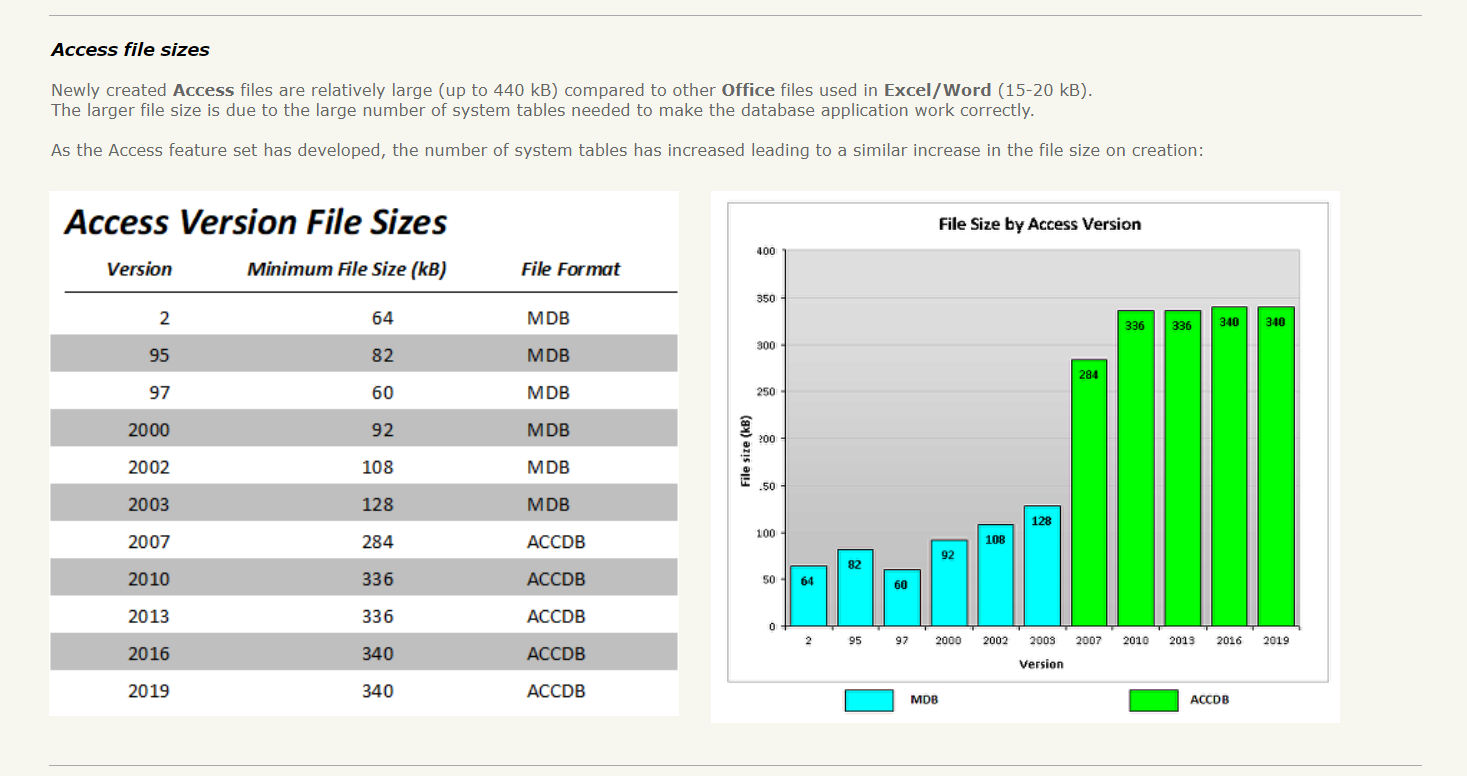Click the cyan bar labeled 82 in the chart
The width and height of the screenshot is (1467, 776).
(855, 588)
